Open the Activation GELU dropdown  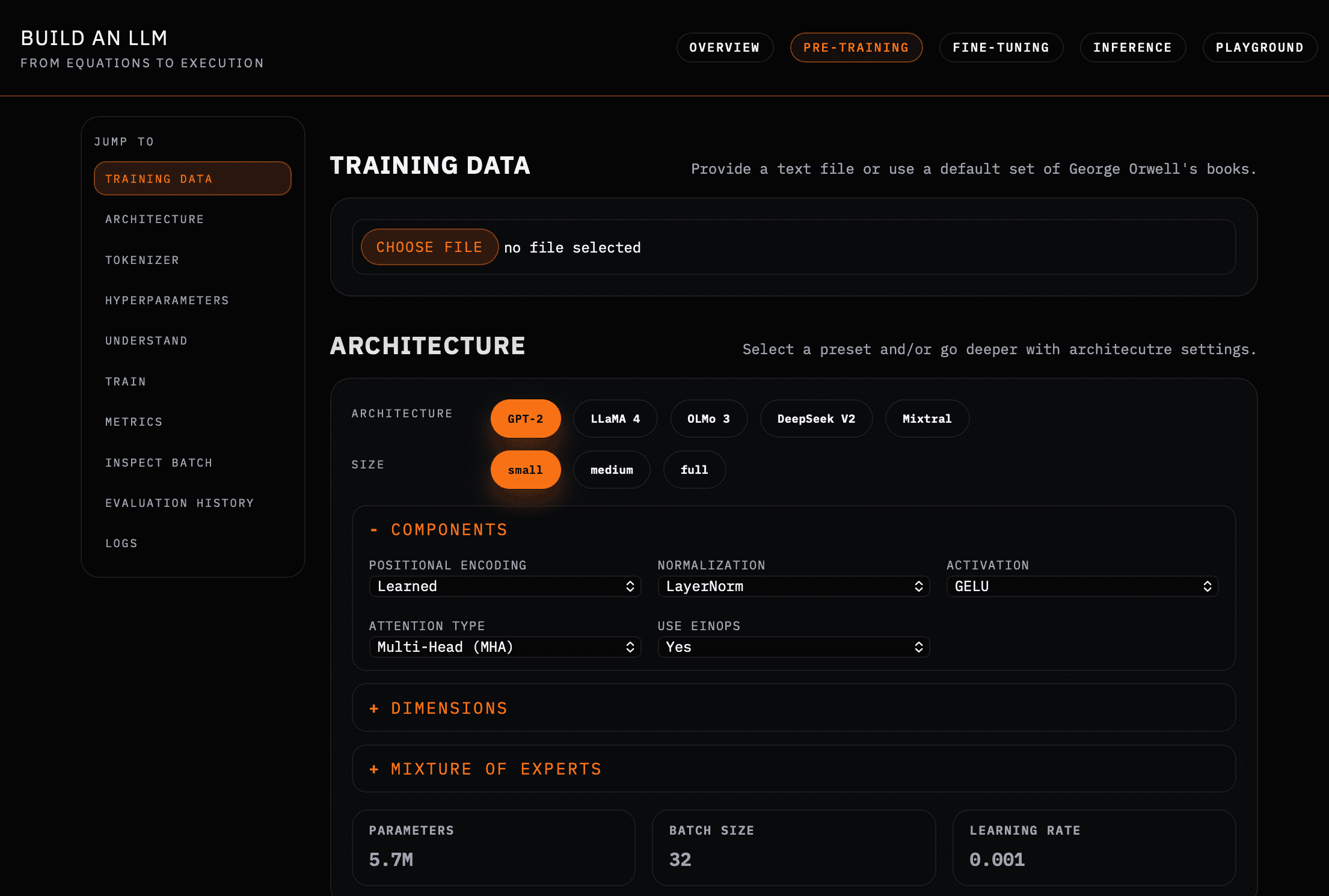pyautogui.click(x=1082, y=586)
